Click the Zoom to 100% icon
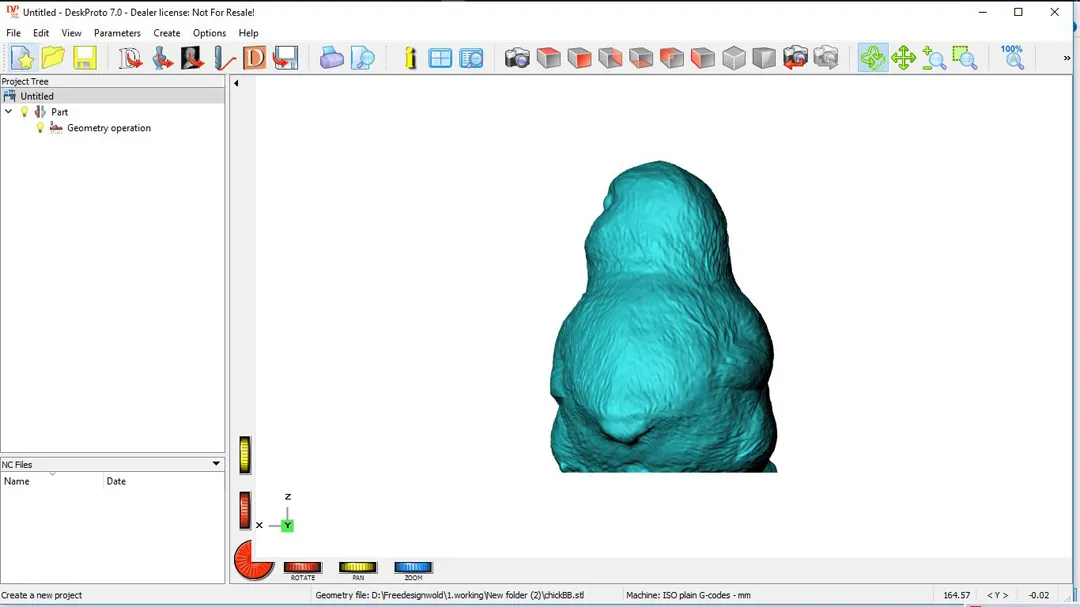 pos(1013,57)
